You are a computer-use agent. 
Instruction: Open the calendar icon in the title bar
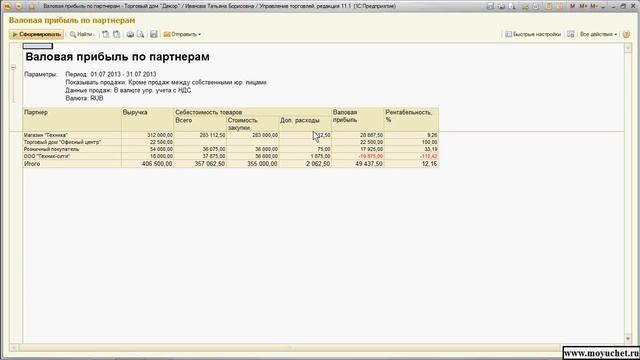coord(560,6)
